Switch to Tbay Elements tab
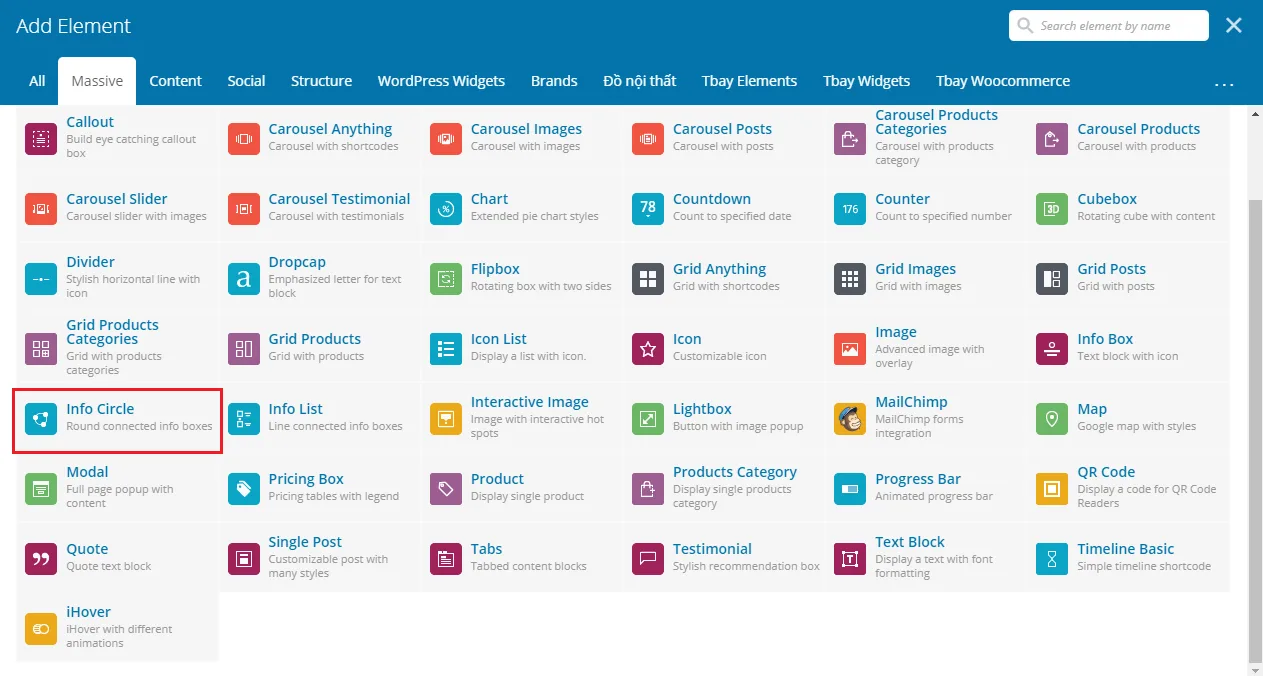The image size is (1263, 676). (x=749, y=81)
